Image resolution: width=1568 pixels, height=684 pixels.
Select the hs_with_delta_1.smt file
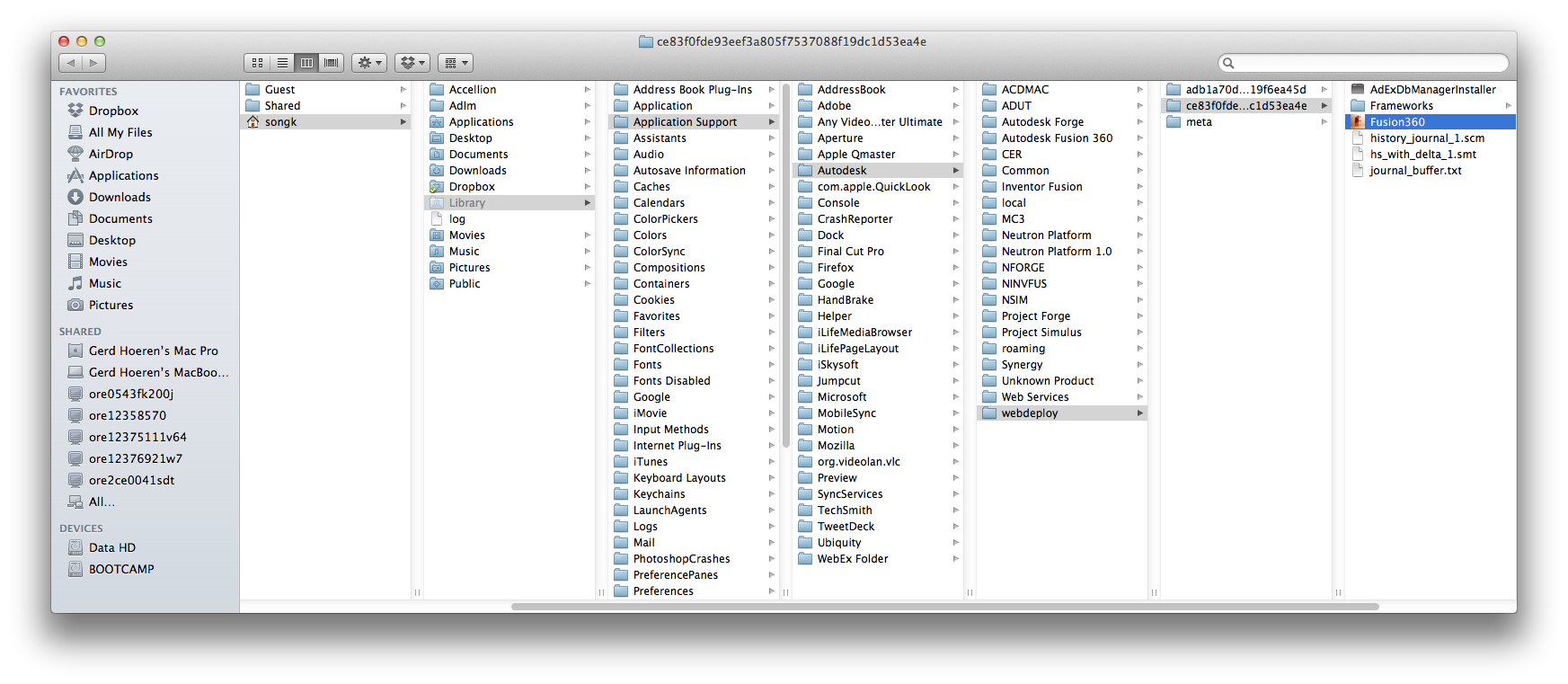[x=1431, y=155]
